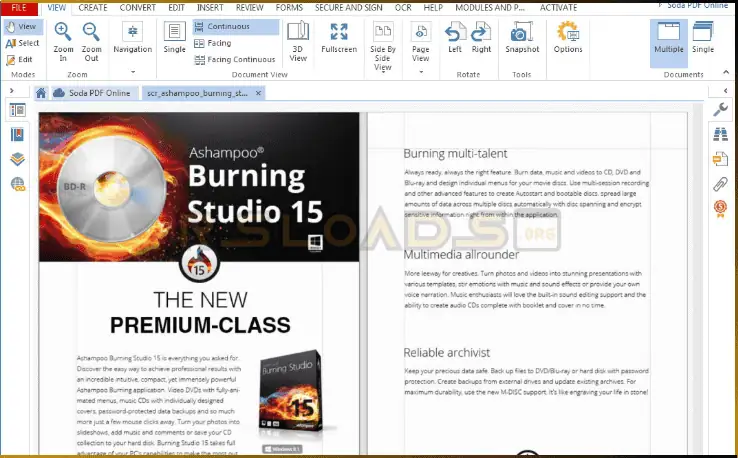738x458 pixels.
Task: Open the CONVERT ribbon tab
Action: click(137, 7)
